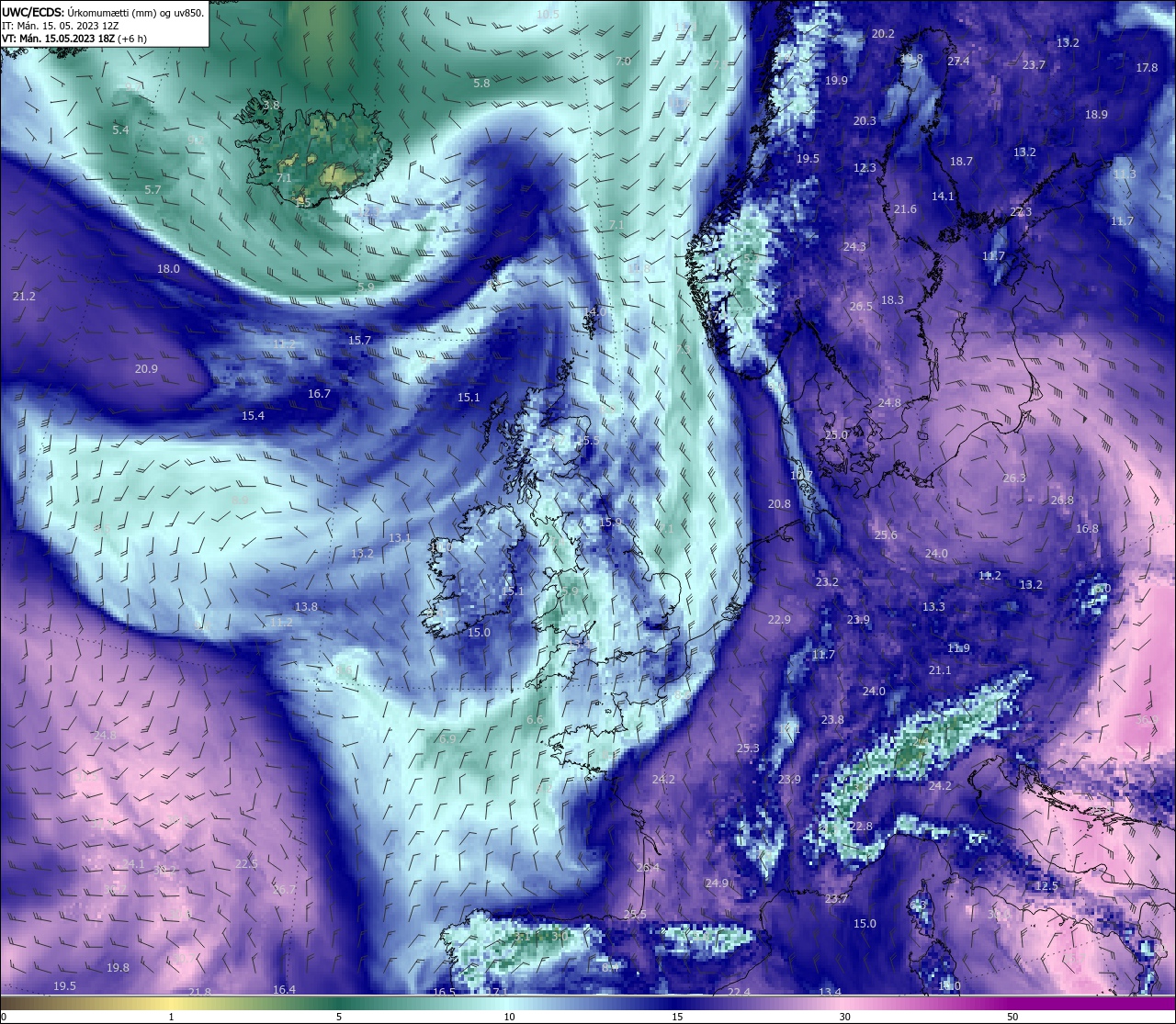
Task: Click the map value 22.5
Action: (246, 863)
